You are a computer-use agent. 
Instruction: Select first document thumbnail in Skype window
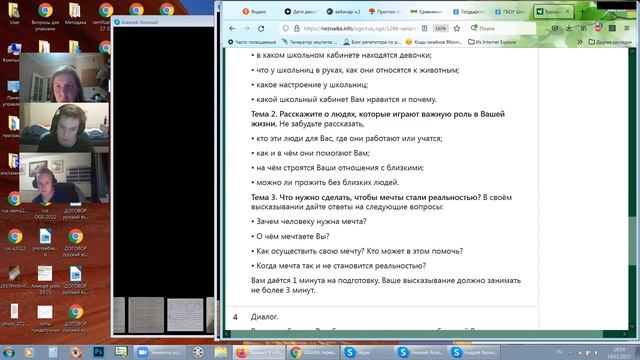coord(146,314)
